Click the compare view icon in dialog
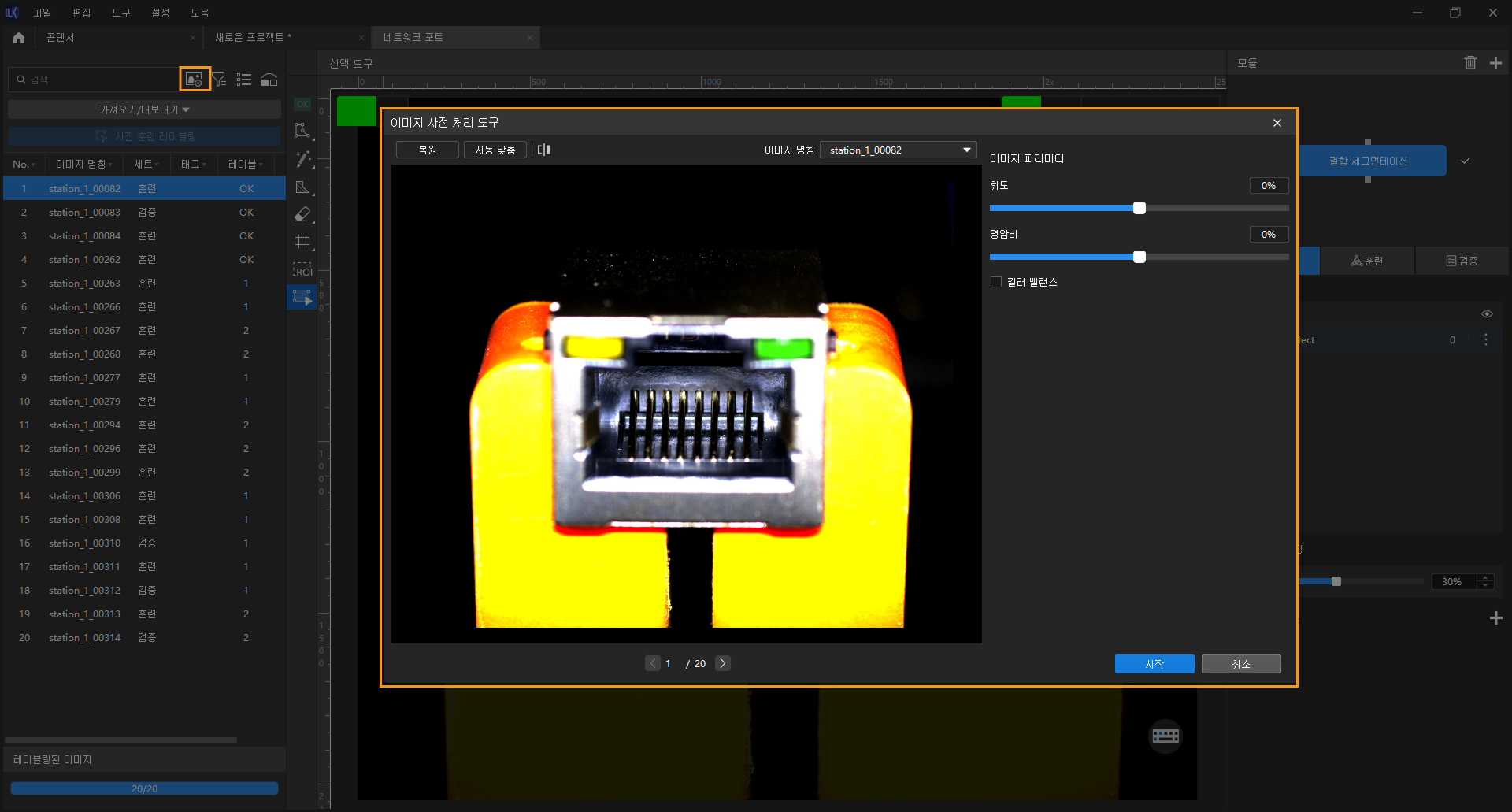This screenshot has width=1512, height=812. pyautogui.click(x=544, y=150)
